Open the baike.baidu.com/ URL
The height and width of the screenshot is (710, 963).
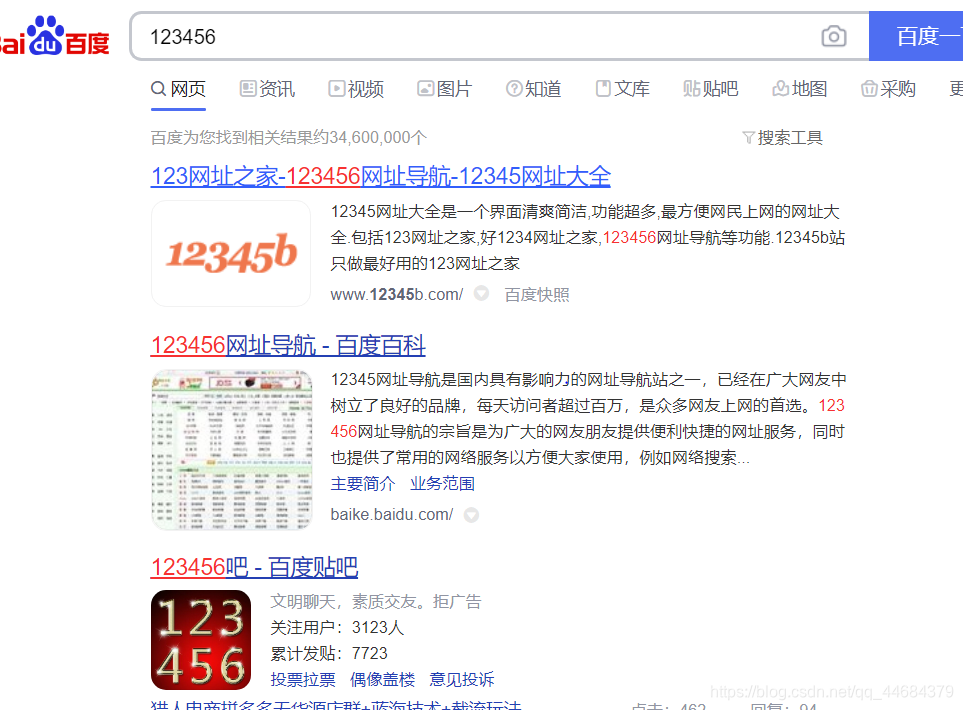(392, 515)
